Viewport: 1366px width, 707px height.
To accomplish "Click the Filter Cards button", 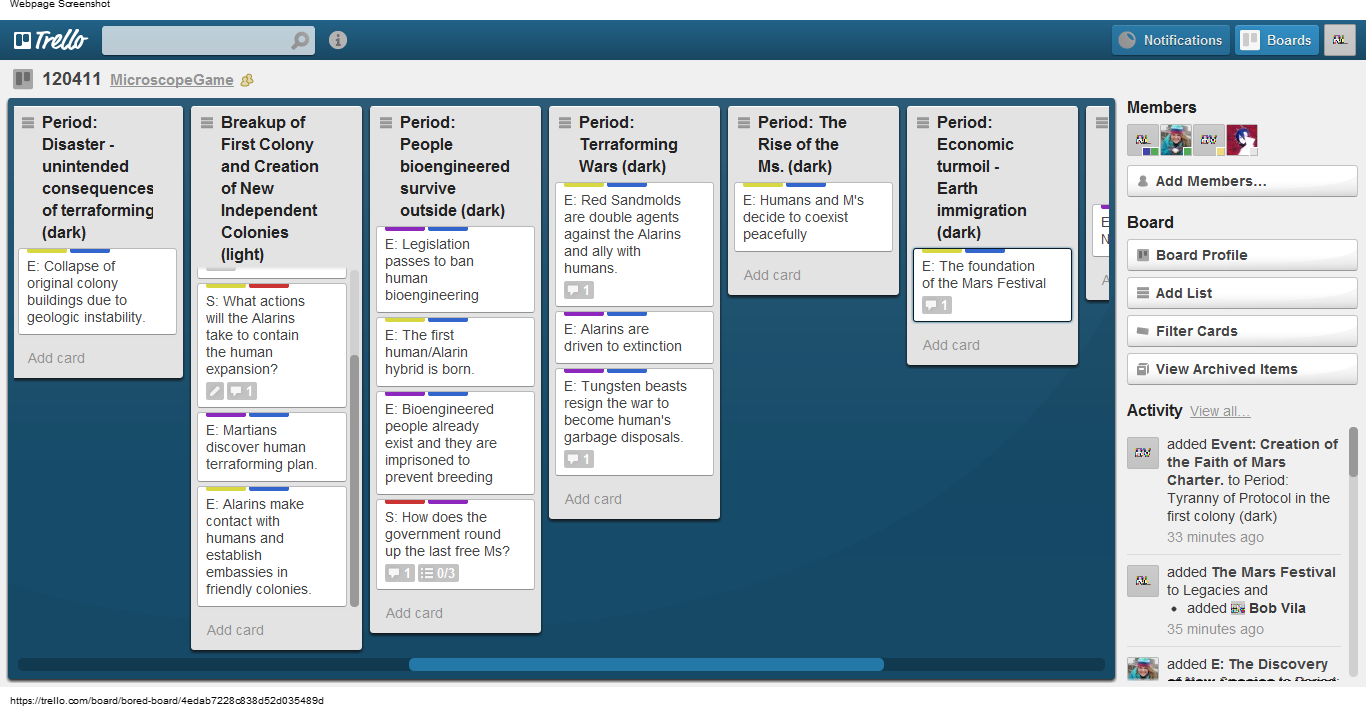I will (x=1241, y=331).
